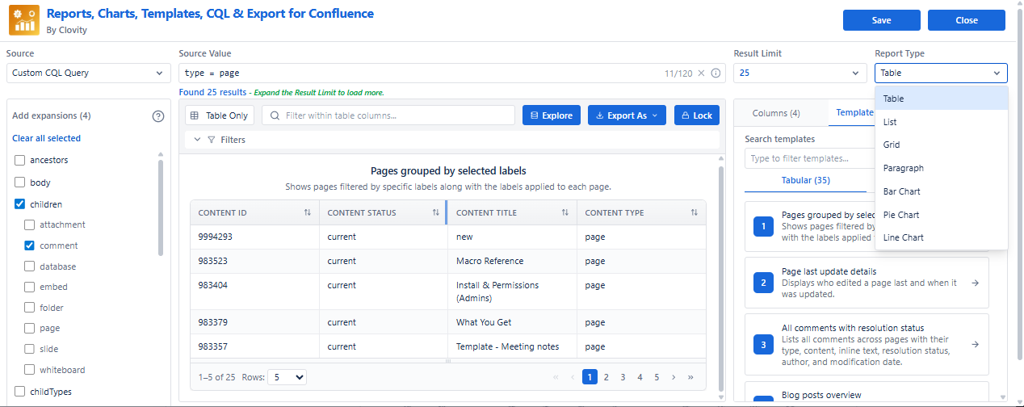
Task: Select Paragraph report type option
Action: 942,168
